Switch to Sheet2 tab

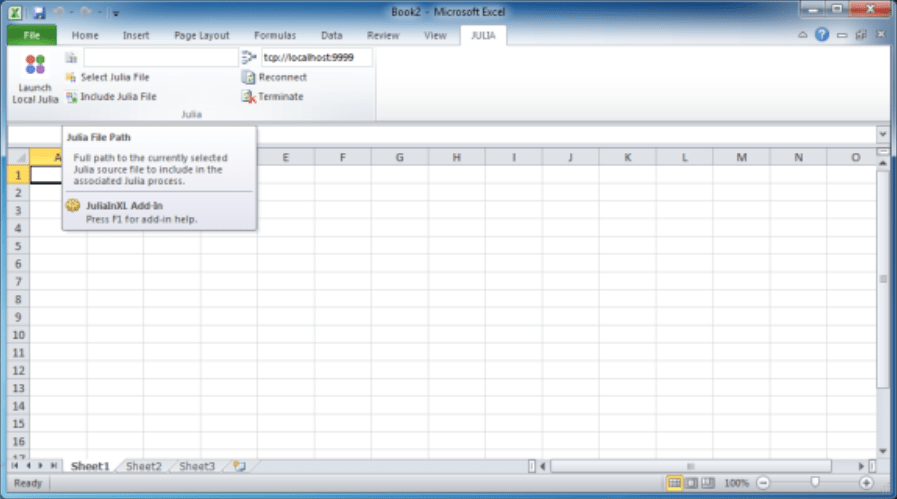144,466
